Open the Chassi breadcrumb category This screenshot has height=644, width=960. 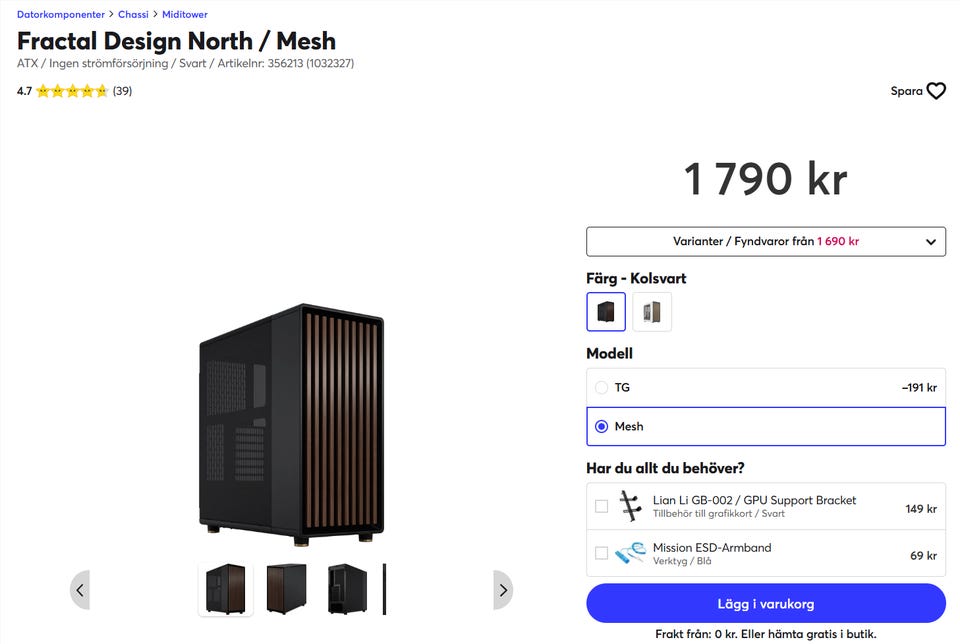point(133,15)
